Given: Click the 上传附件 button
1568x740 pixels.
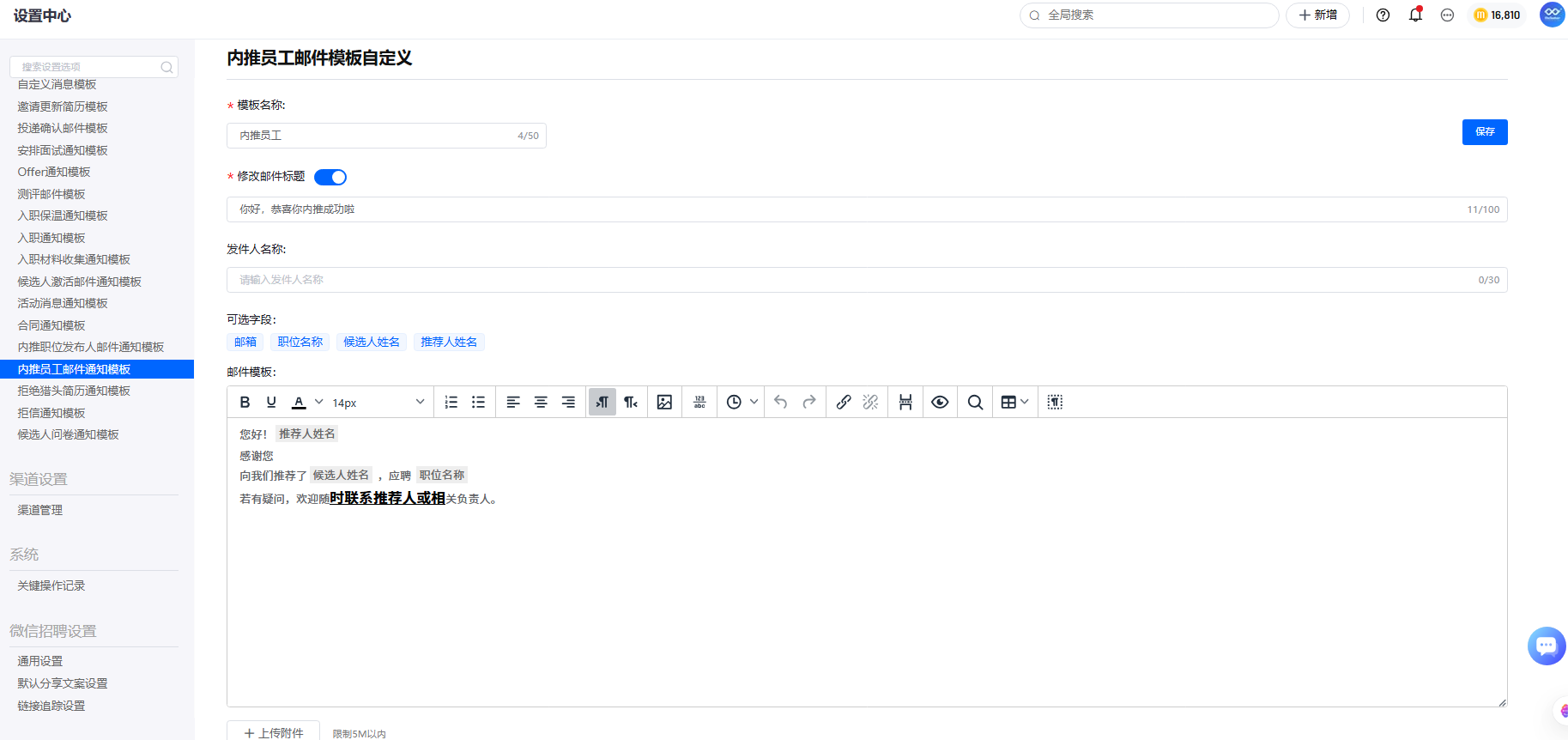Looking at the screenshot, I should click(273, 731).
